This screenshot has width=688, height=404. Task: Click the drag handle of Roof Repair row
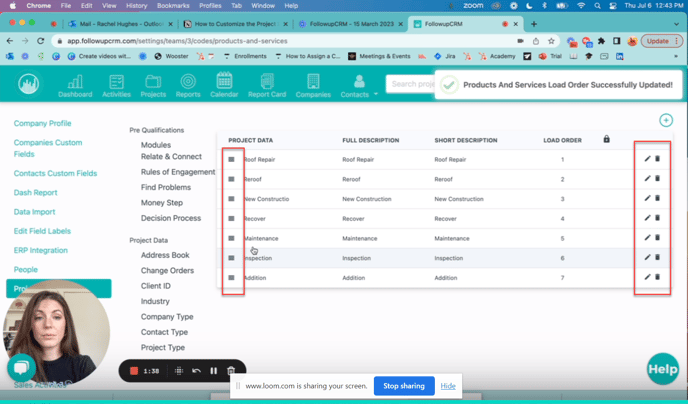pos(231,160)
